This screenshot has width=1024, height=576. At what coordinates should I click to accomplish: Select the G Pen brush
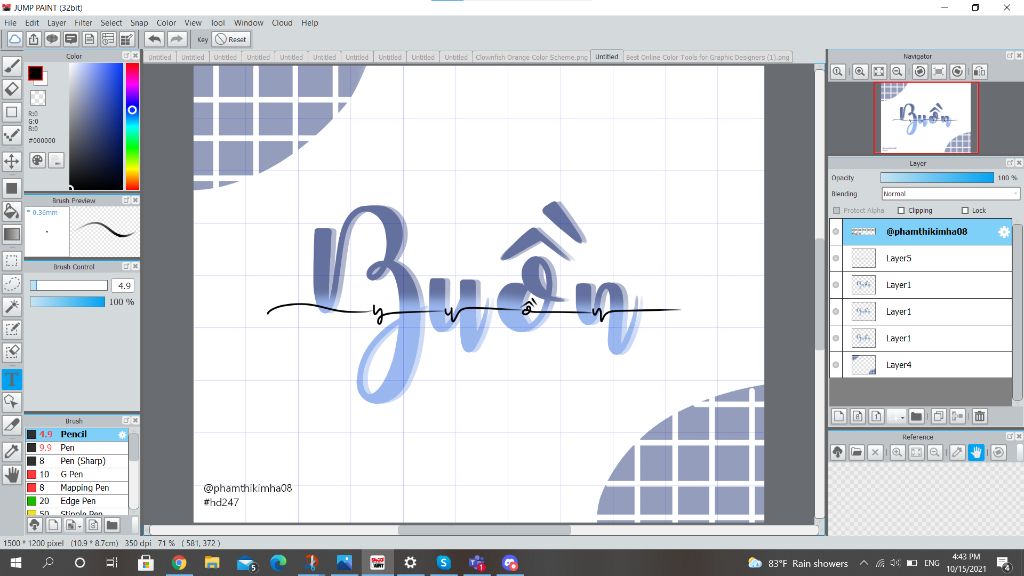77,474
